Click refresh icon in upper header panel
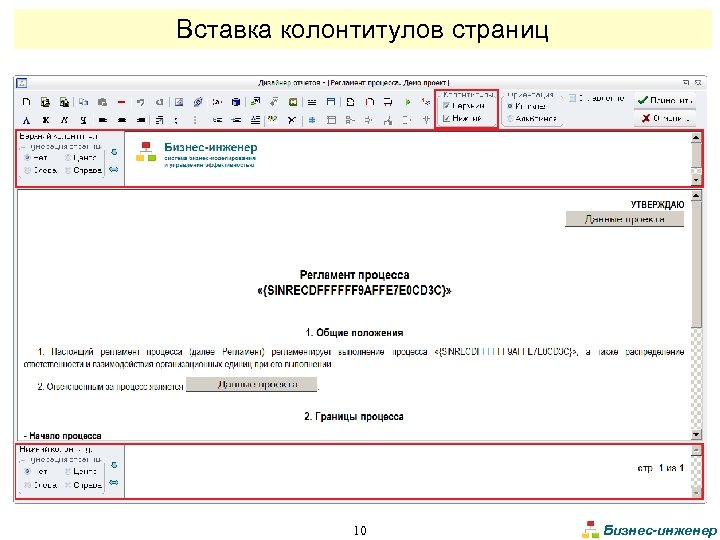The image size is (720, 540). [x=114, y=152]
